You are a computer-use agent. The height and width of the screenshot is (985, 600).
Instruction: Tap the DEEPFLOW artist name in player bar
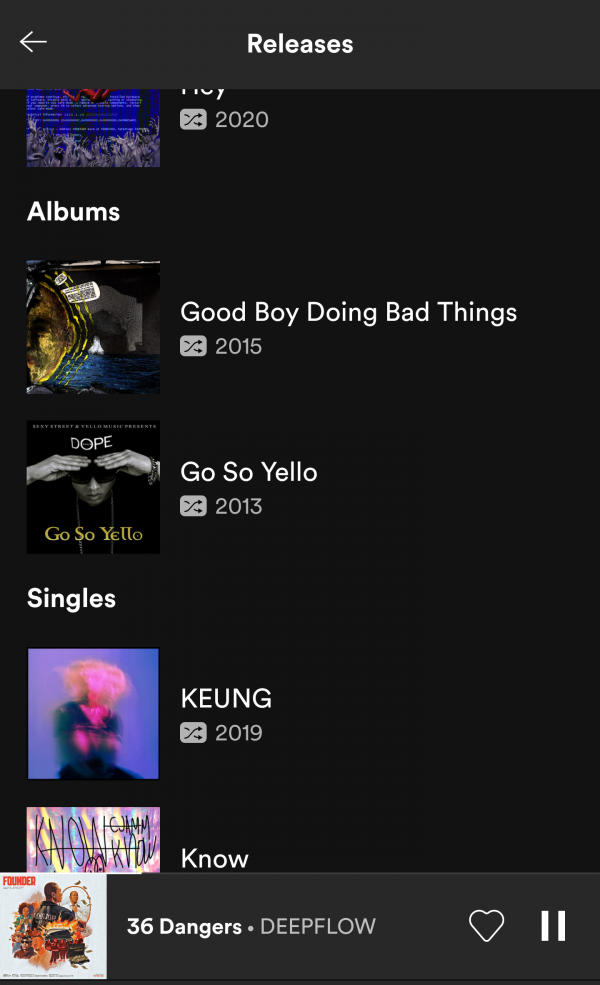318,927
